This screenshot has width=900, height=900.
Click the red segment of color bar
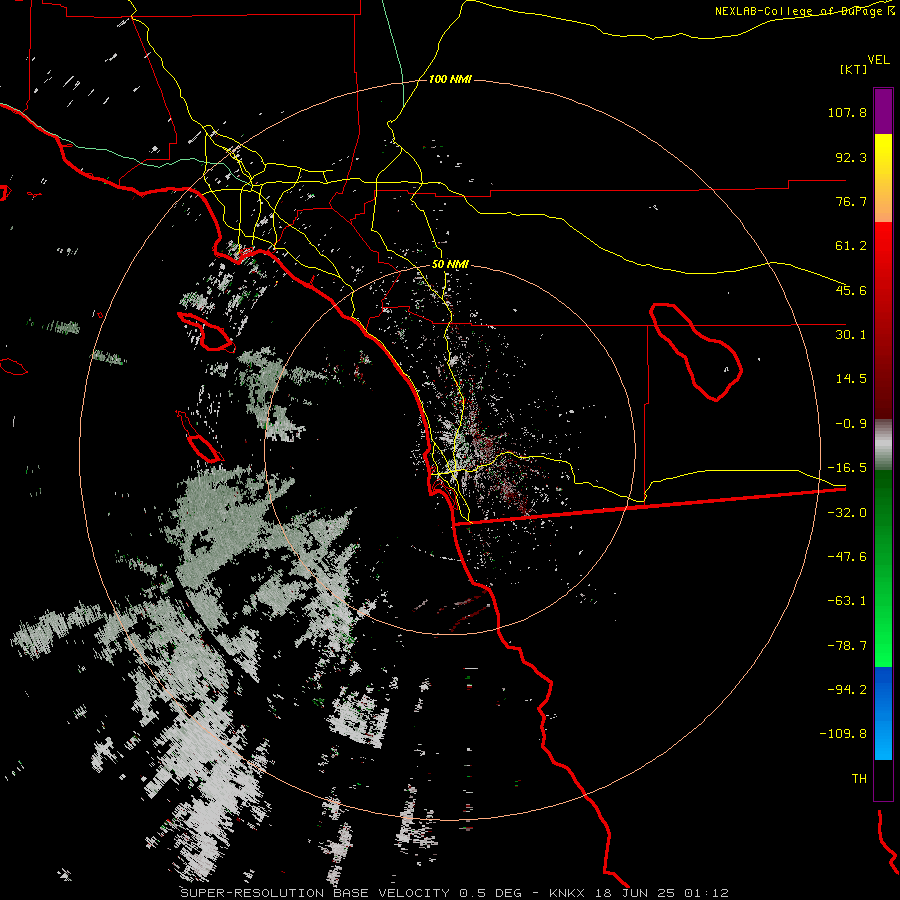coord(883,320)
